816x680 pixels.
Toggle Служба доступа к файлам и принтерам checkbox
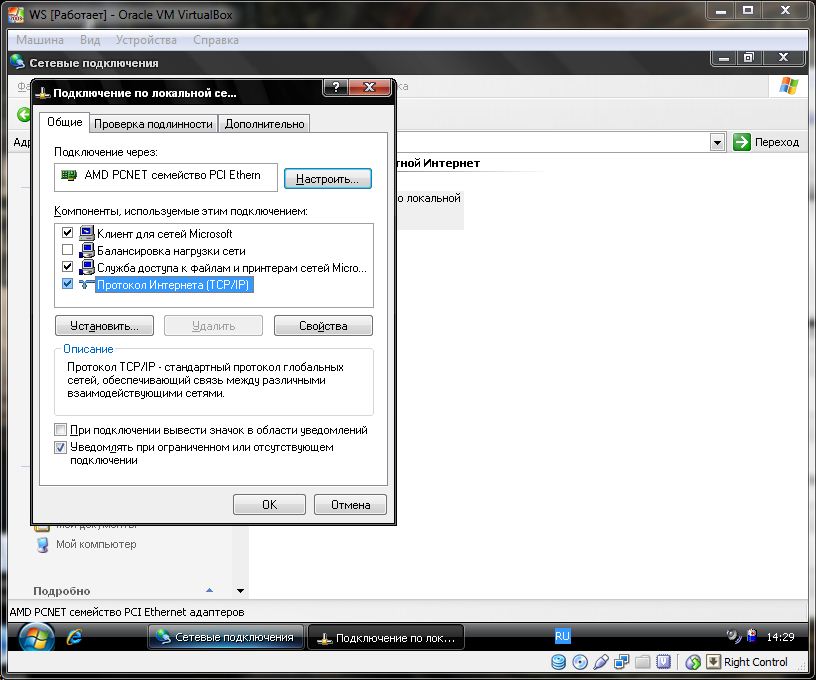pos(67,267)
